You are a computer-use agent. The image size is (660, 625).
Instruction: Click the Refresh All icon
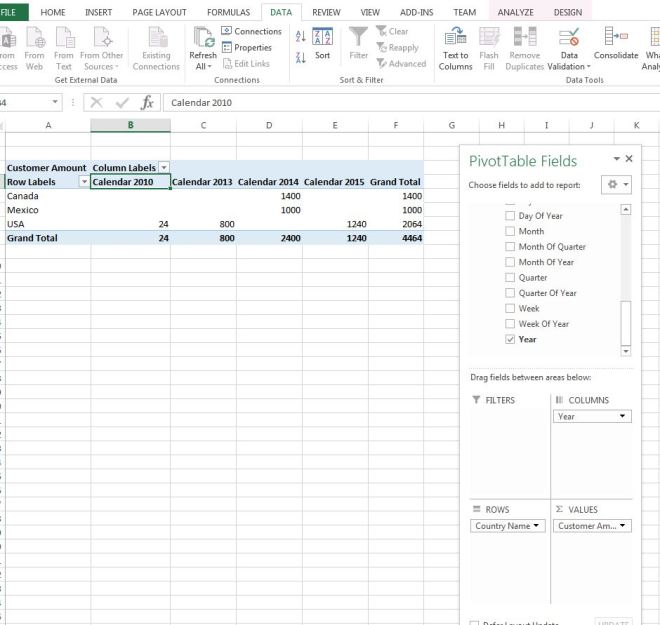coord(203,38)
